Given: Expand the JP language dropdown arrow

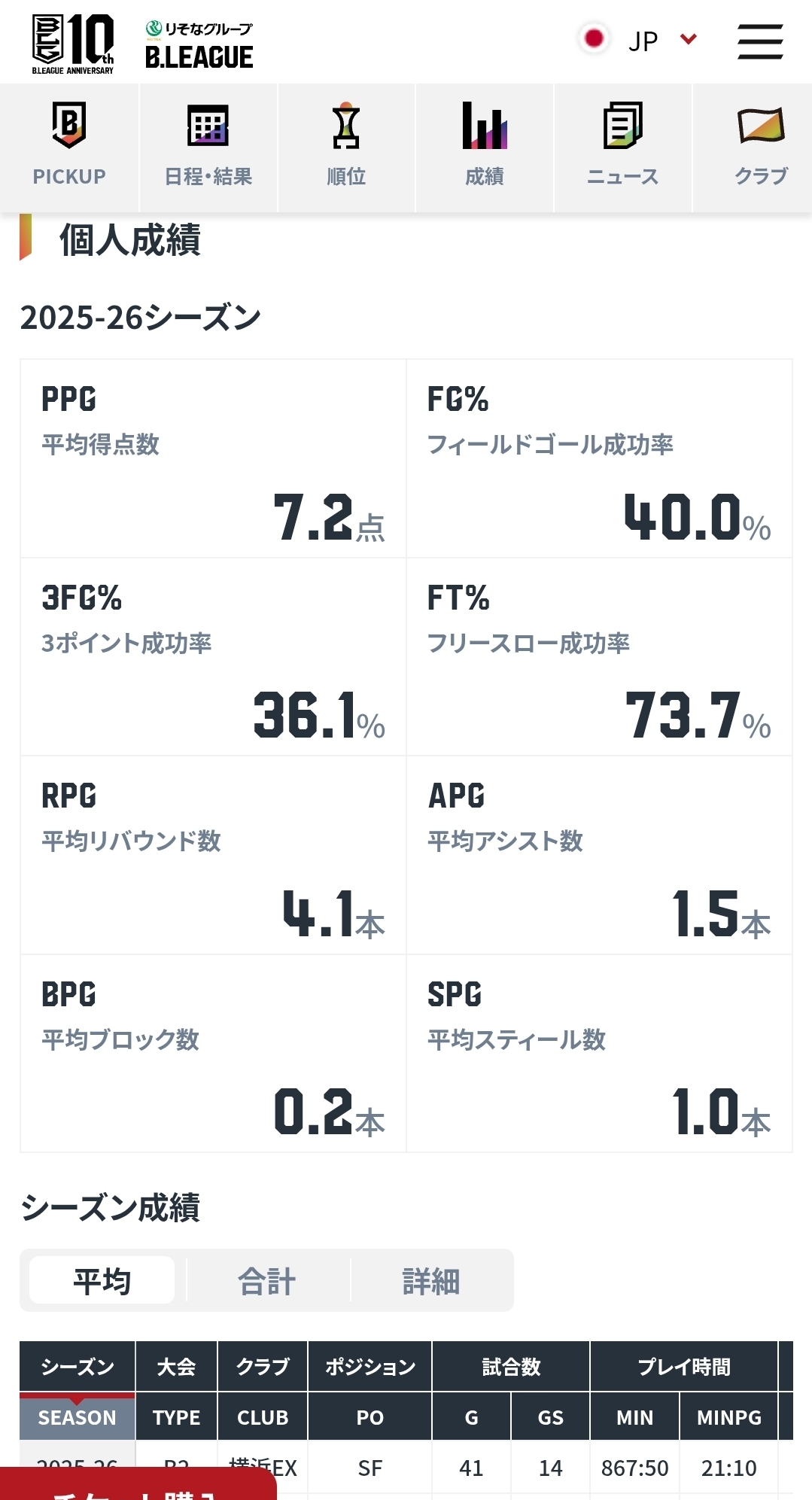Looking at the screenshot, I should point(689,39).
